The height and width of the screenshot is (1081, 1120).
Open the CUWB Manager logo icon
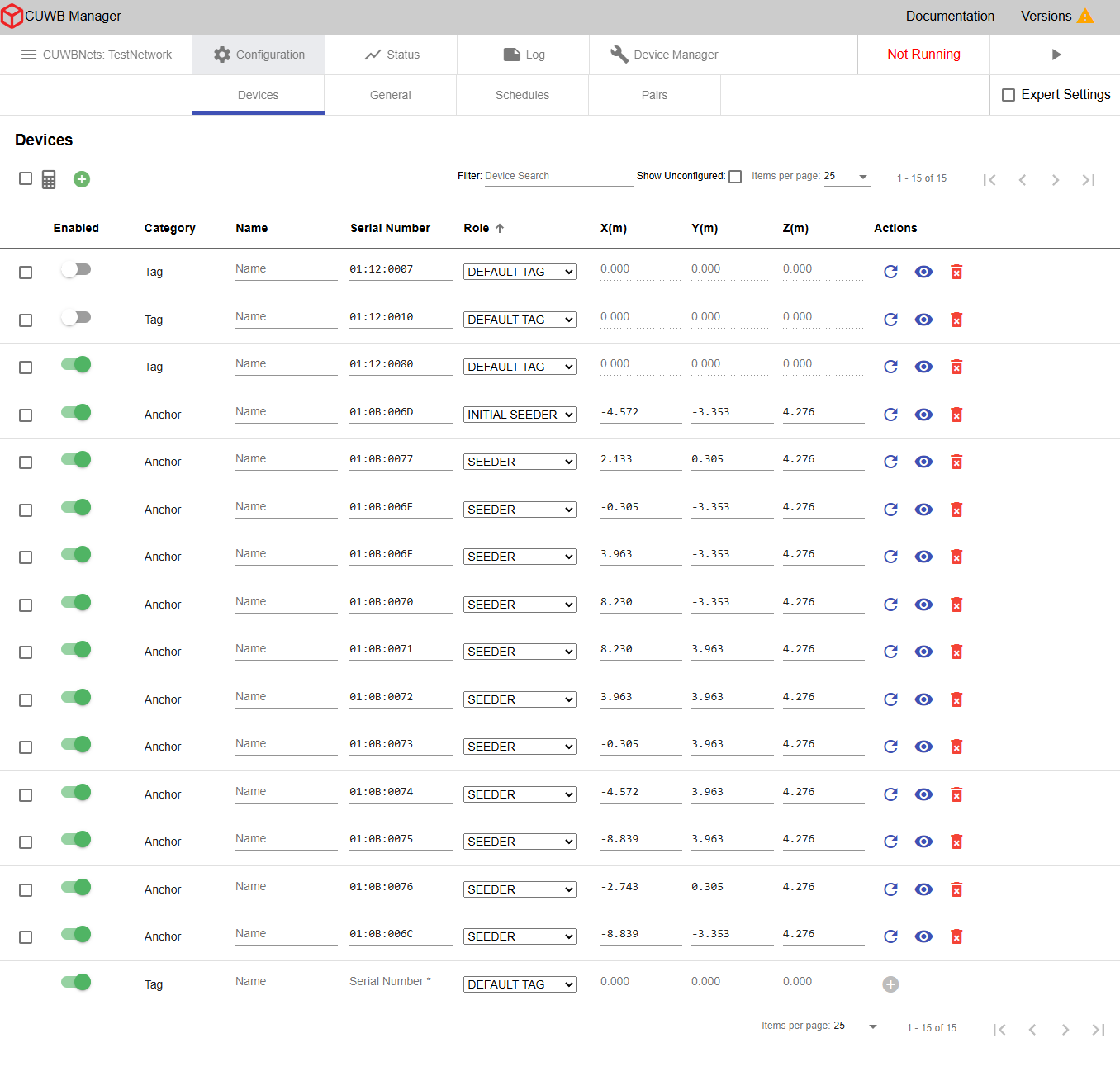[12, 16]
